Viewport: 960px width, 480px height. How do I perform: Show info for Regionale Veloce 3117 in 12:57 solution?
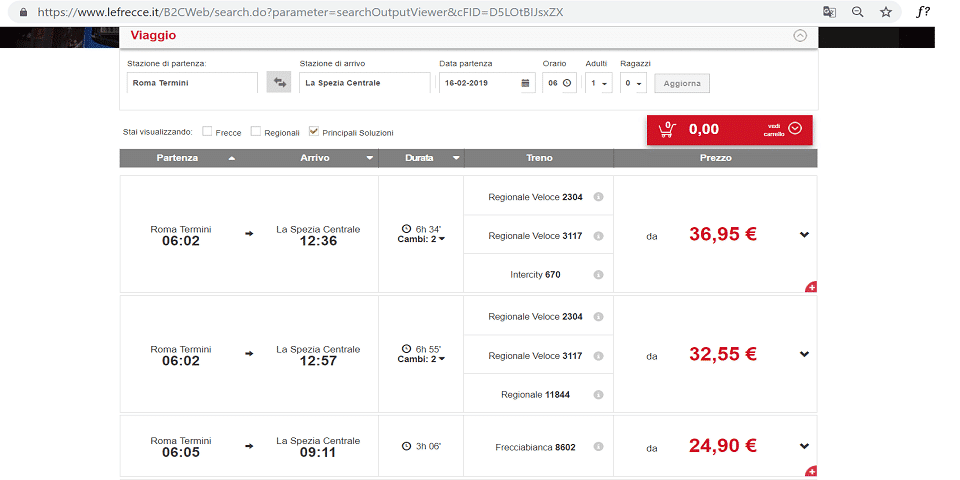[599, 356]
